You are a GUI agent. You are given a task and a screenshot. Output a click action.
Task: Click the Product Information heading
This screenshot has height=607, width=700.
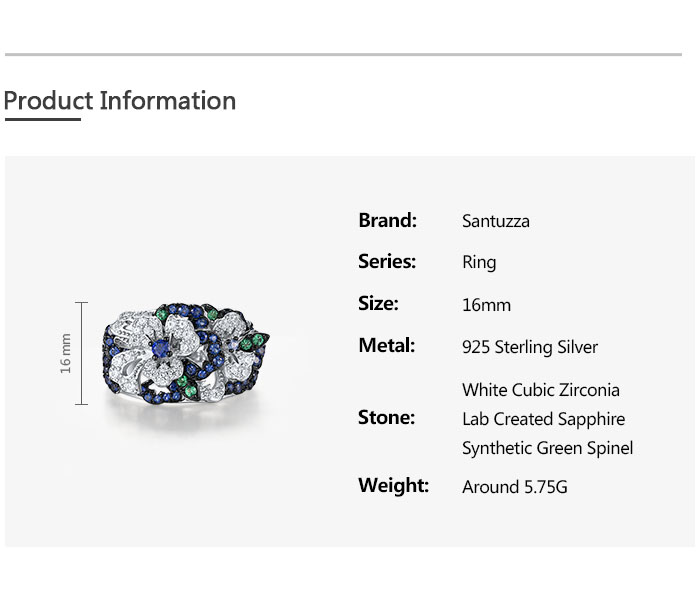[120, 101]
